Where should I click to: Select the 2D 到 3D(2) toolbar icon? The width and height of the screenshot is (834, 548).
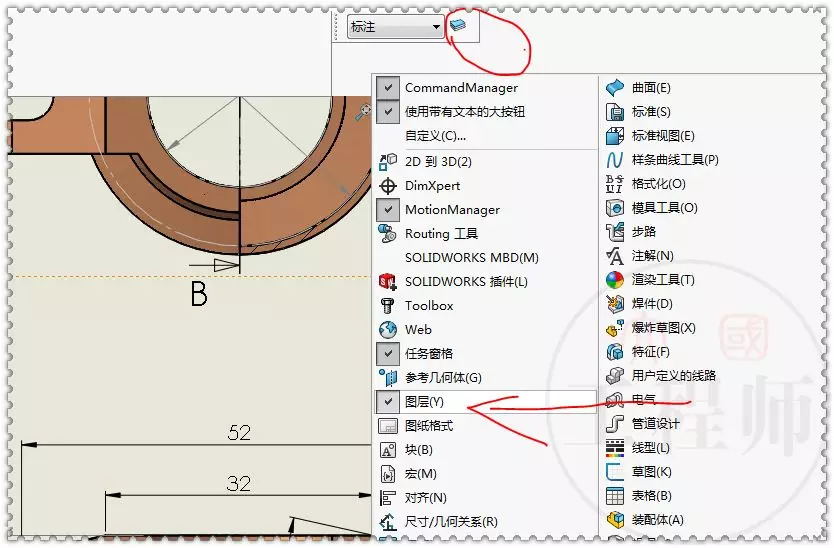pyautogui.click(x=388, y=161)
